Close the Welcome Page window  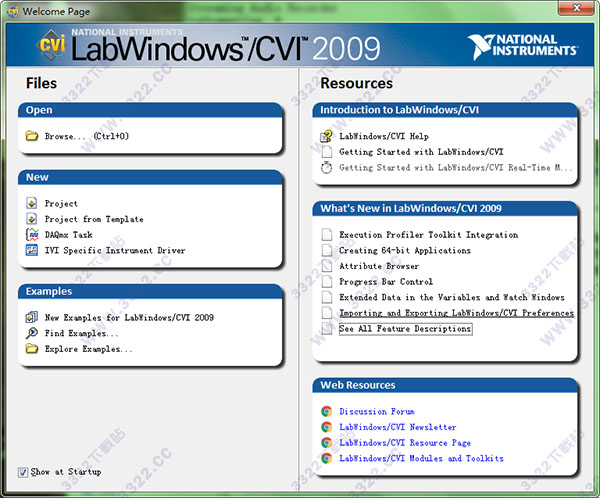(x=576, y=8)
